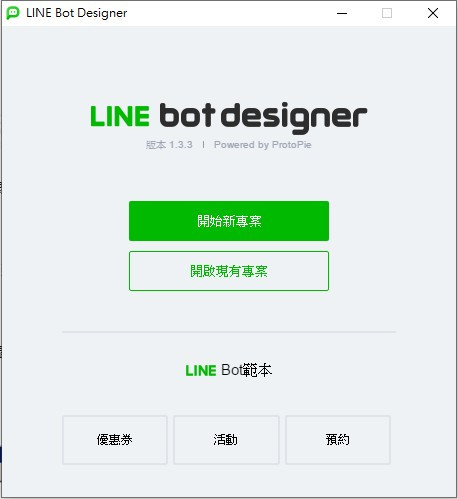Click the horizontal divider above LINE Bot範本
The height and width of the screenshot is (499, 458).
(229, 332)
